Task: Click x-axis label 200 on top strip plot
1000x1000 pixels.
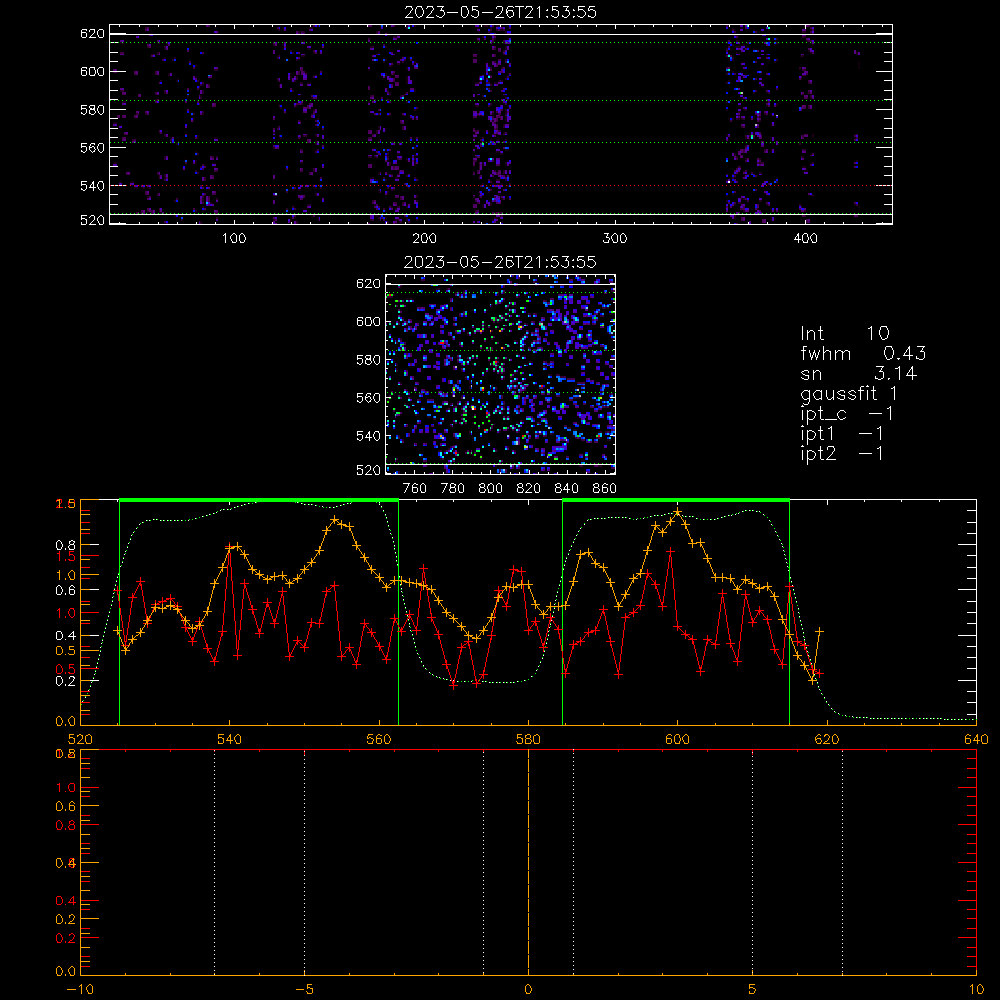Action: tap(424, 239)
